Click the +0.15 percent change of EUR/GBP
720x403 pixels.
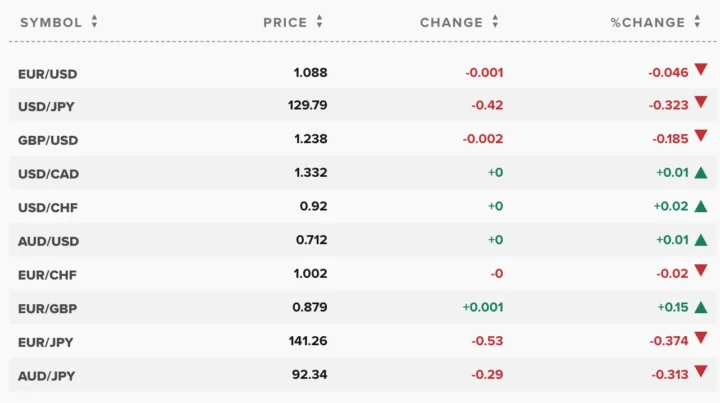[673, 307]
